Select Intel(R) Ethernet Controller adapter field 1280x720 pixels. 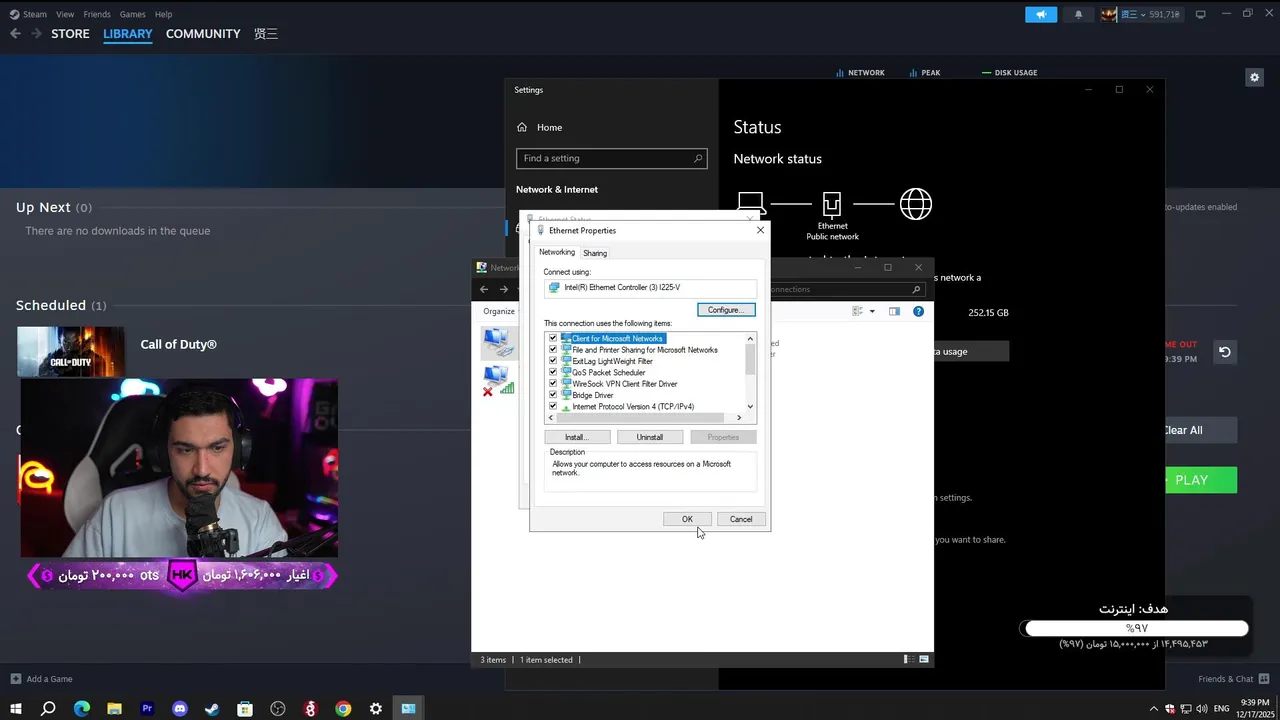tap(650, 288)
